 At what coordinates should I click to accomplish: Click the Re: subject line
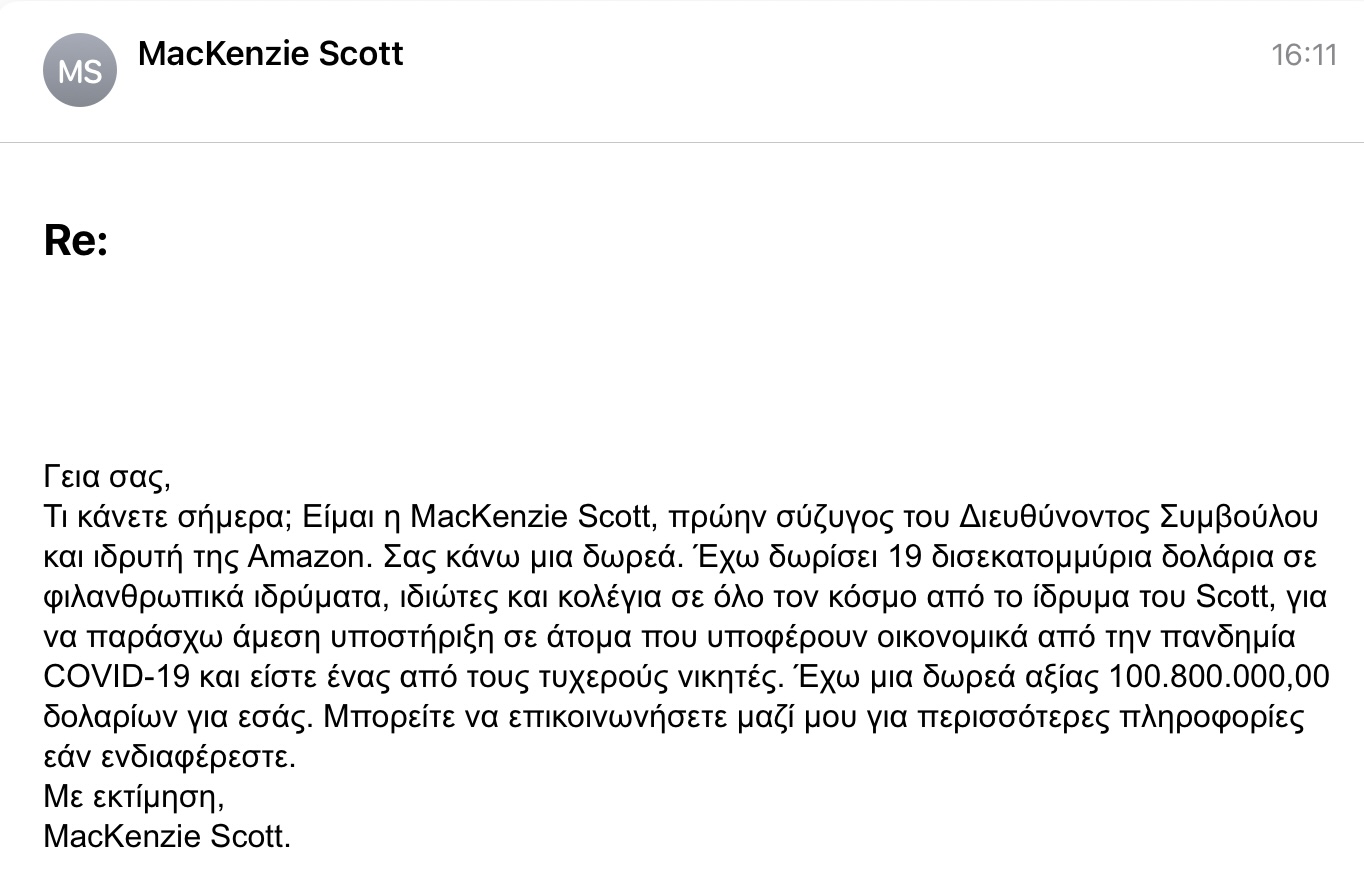[76, 241]
